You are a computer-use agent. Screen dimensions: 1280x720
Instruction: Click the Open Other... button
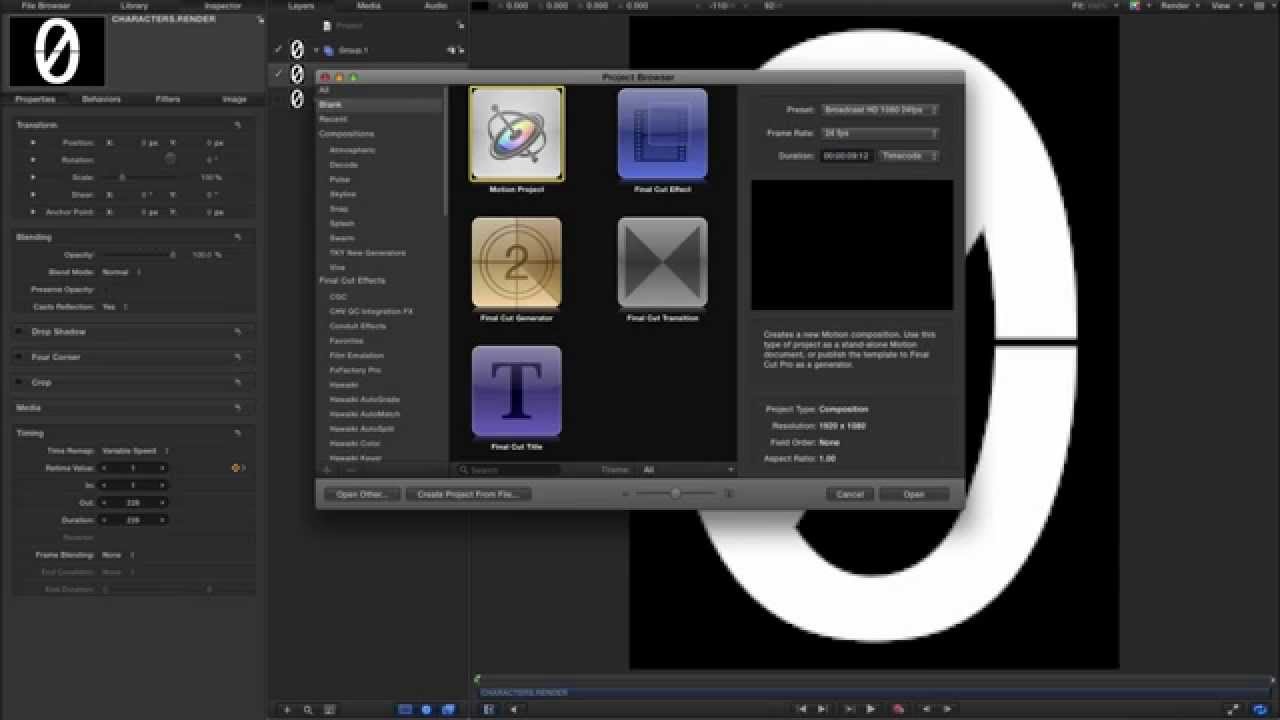362,494
